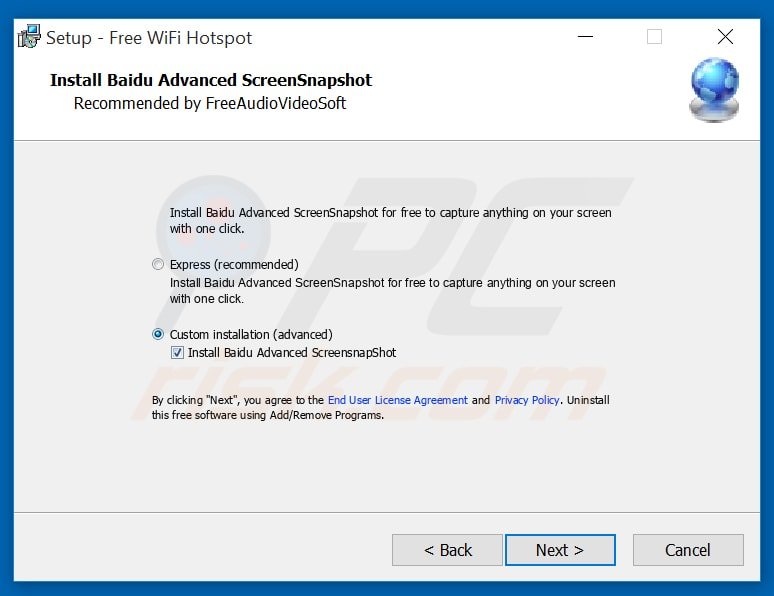Click the Next > button

click(560, 550)
